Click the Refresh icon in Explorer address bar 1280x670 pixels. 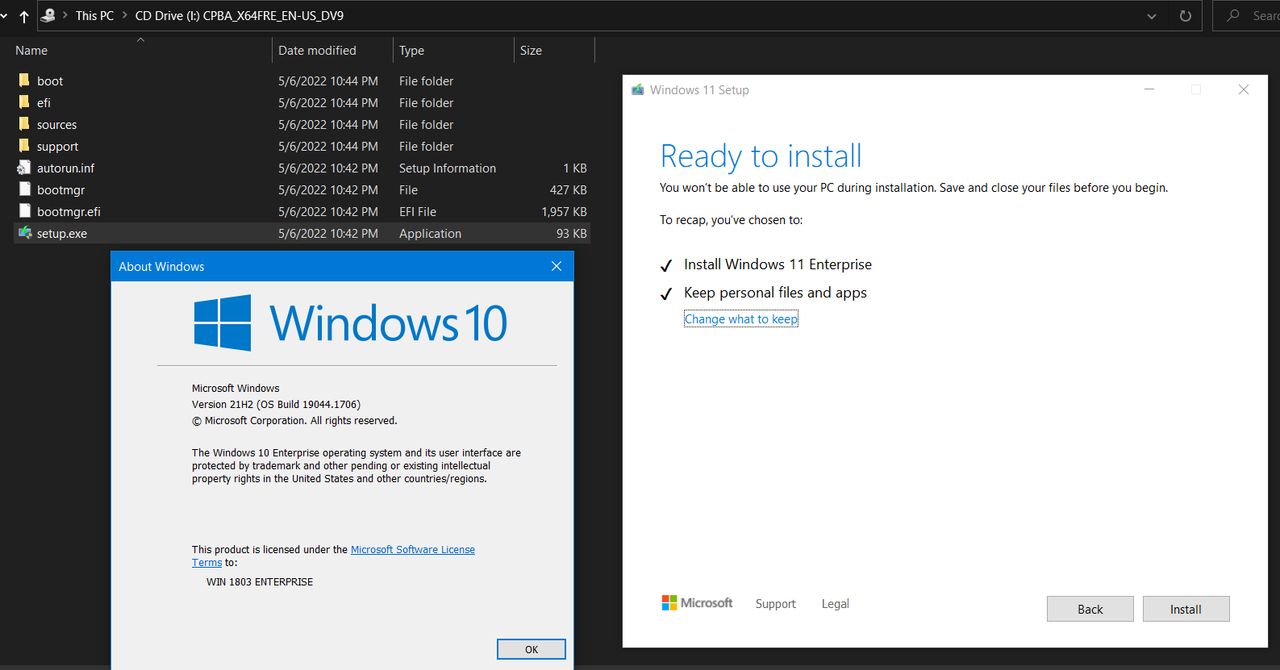point(1185,16)
